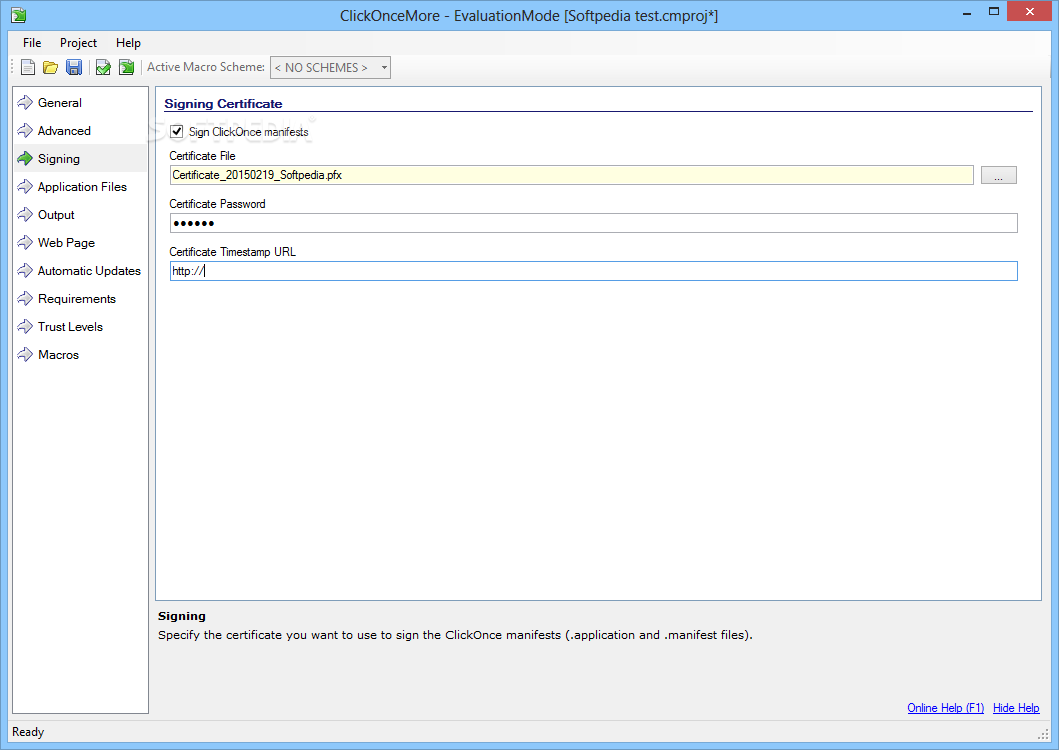Open Online Help (F1) link
The width and height of the screenshot is (1059, 750).
945,707
